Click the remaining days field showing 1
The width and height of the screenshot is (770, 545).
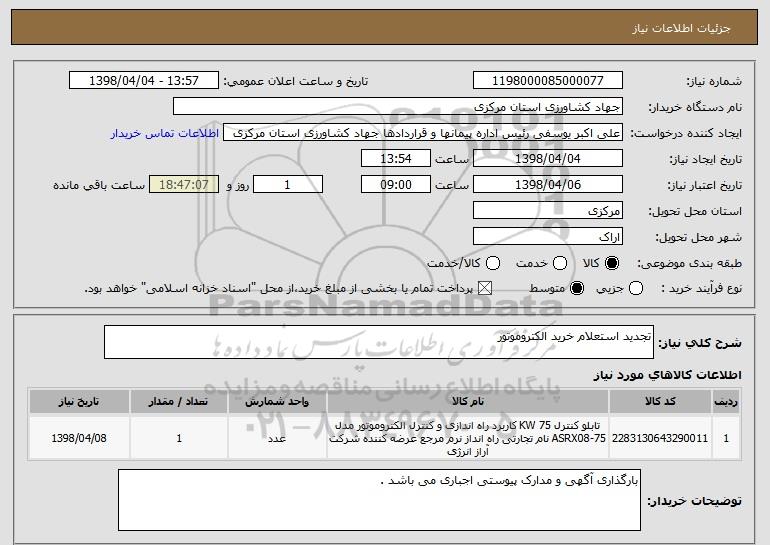[x=288, y=185]
